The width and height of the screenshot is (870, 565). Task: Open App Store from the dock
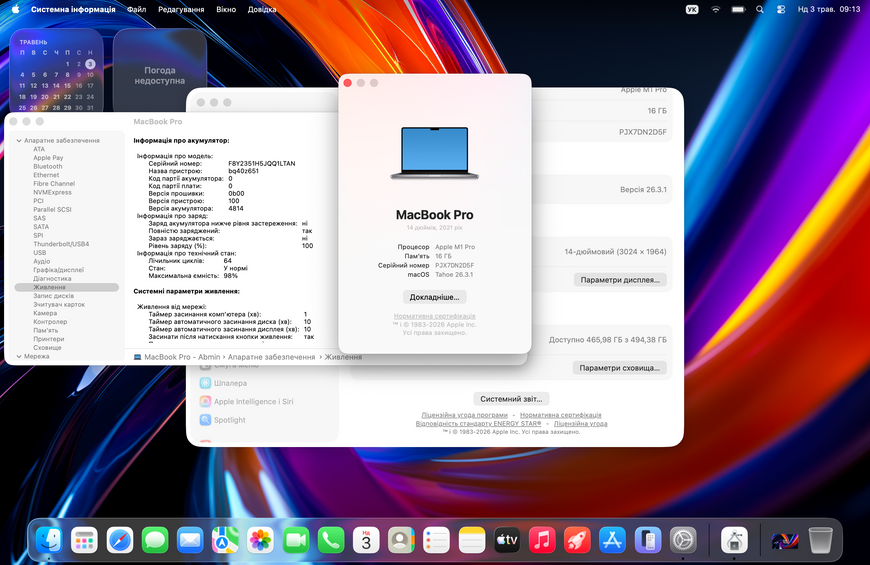tap(613, 540)
